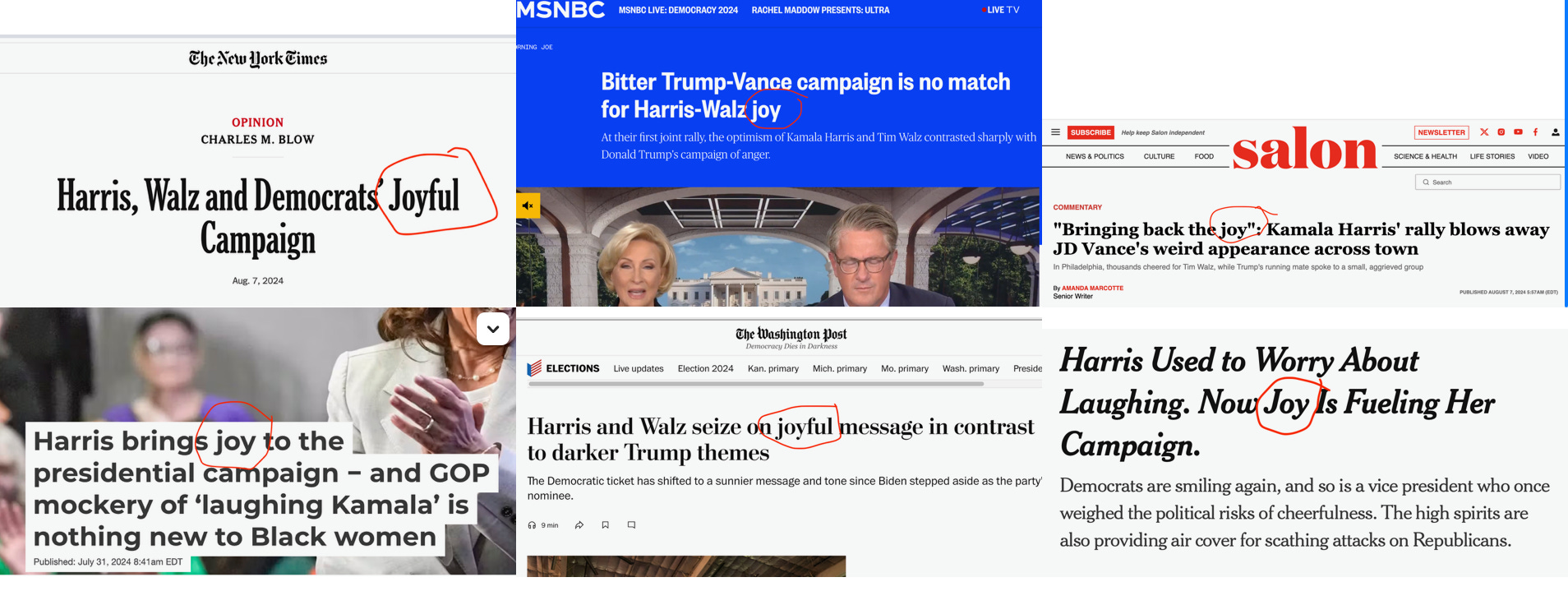
Task: Open Salon's X (Twitter) page
Action: click(x=1484, y=132)
